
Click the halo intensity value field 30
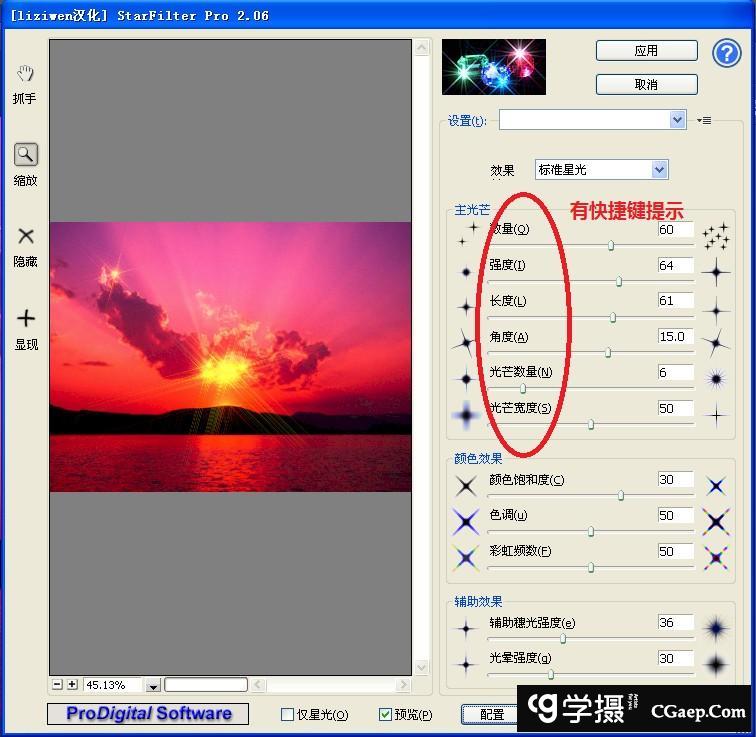[675, 658]
